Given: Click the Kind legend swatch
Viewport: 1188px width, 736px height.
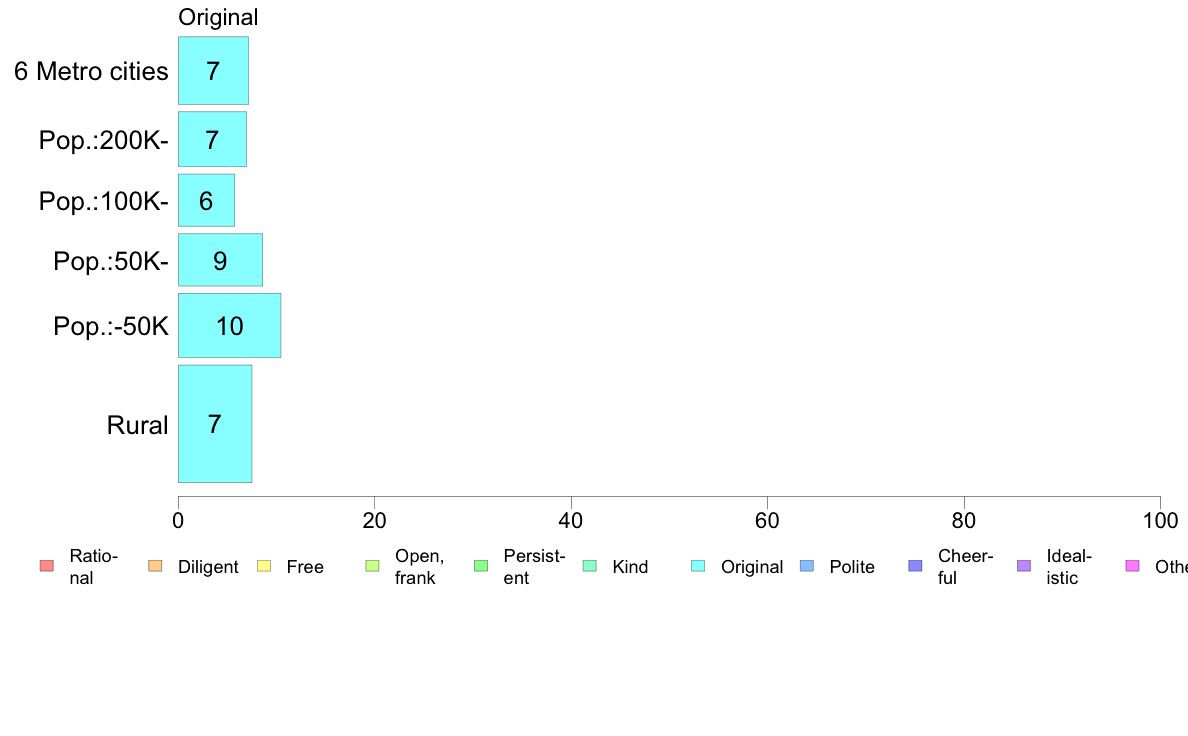Looking at the screenshot, I should point(589,566).
